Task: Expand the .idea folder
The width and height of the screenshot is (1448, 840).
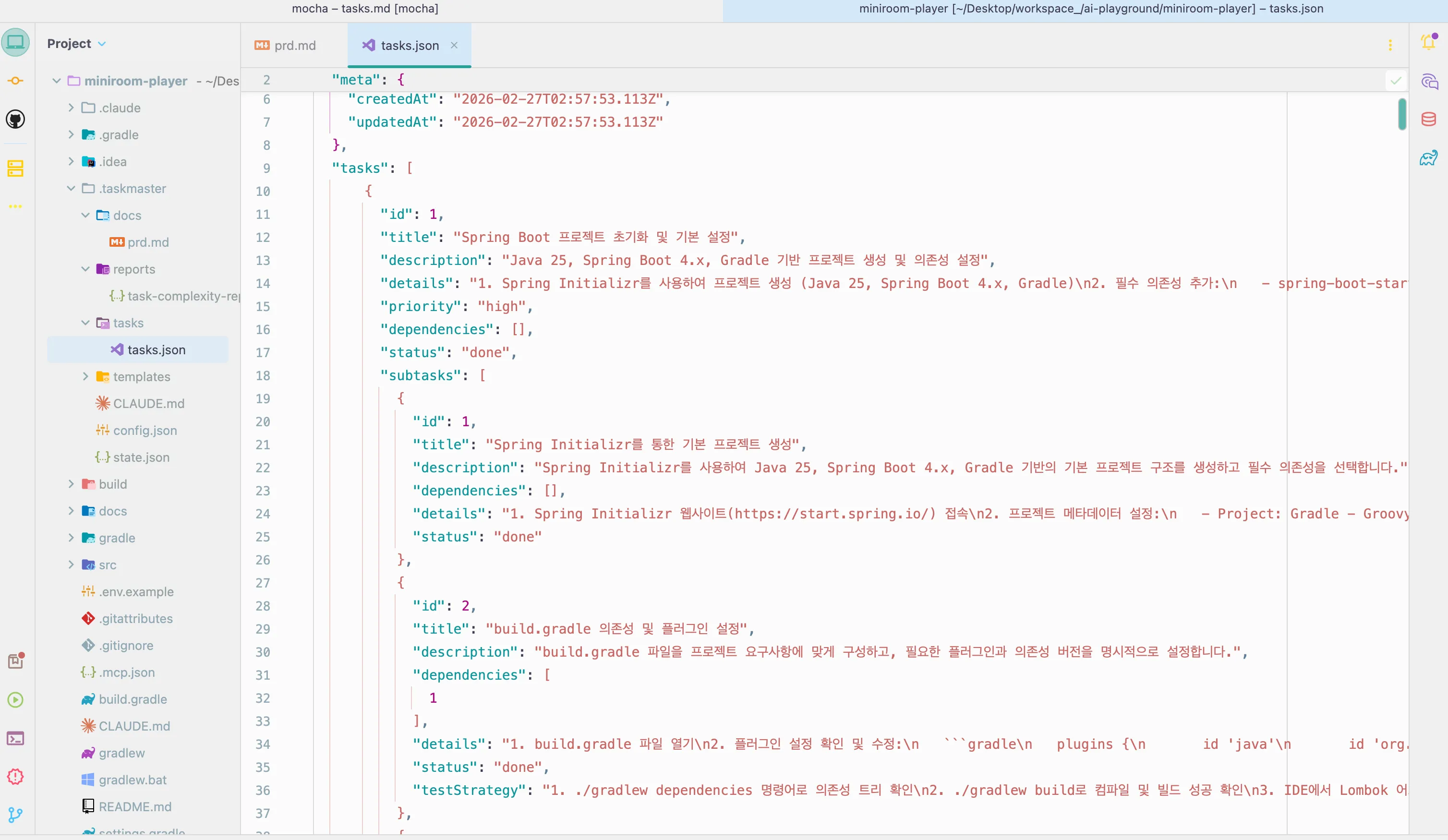Action: (71, 161)
